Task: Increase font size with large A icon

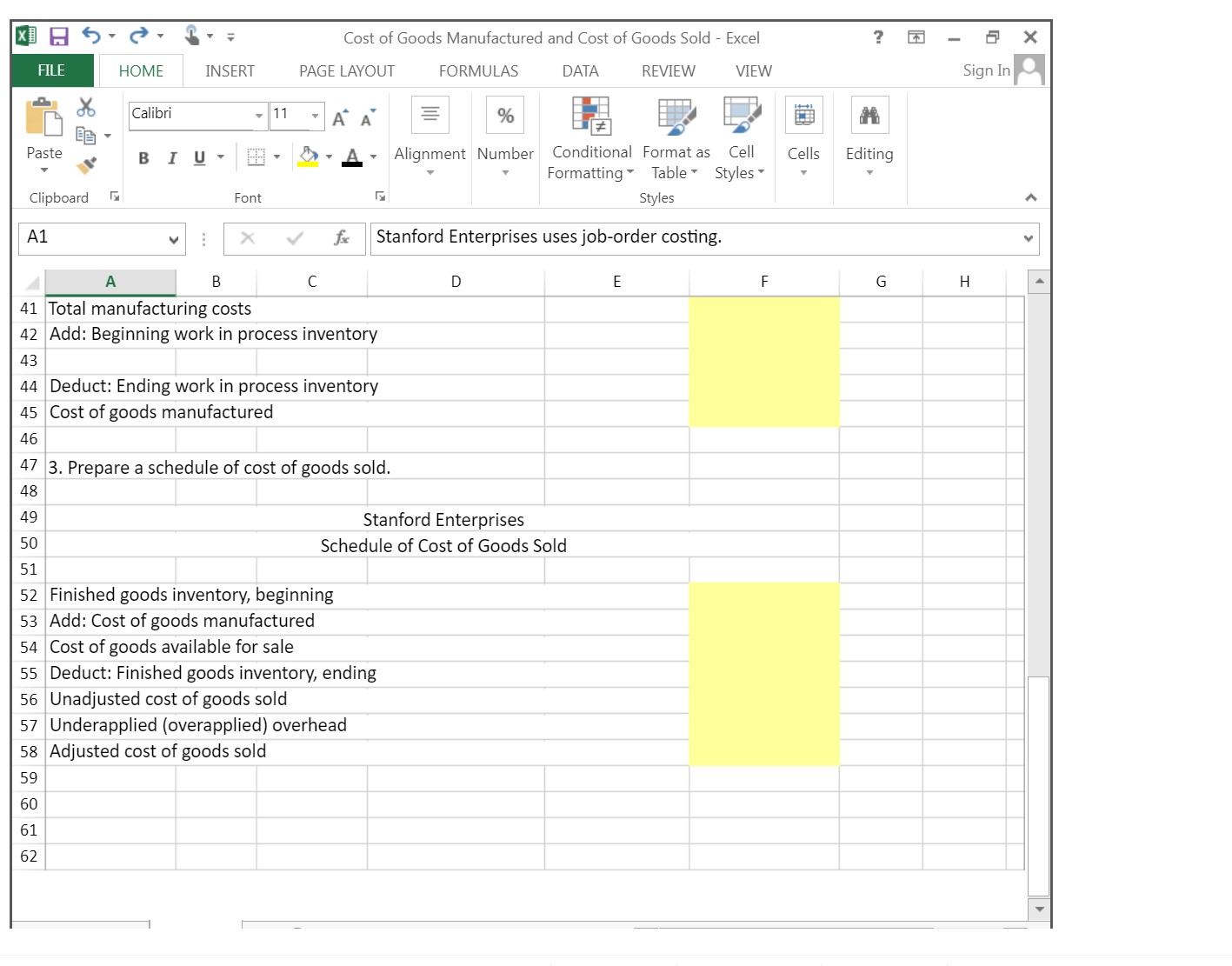Action: 340,117
